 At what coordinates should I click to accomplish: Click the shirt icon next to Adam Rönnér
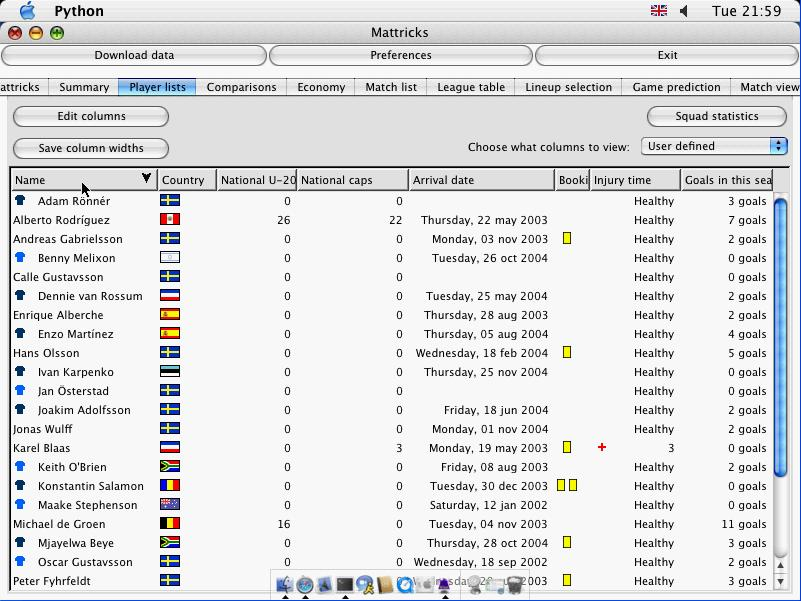(x=20, y=200)
